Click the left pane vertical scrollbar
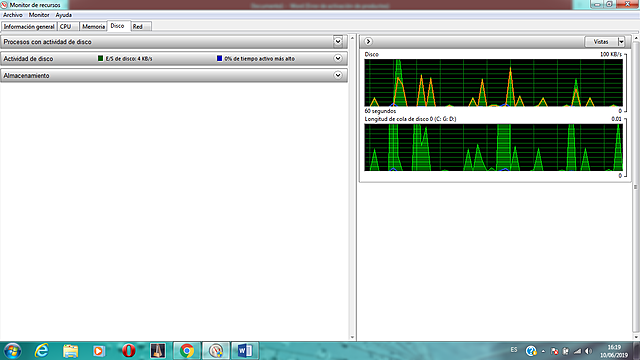 (x=353, y=188)
